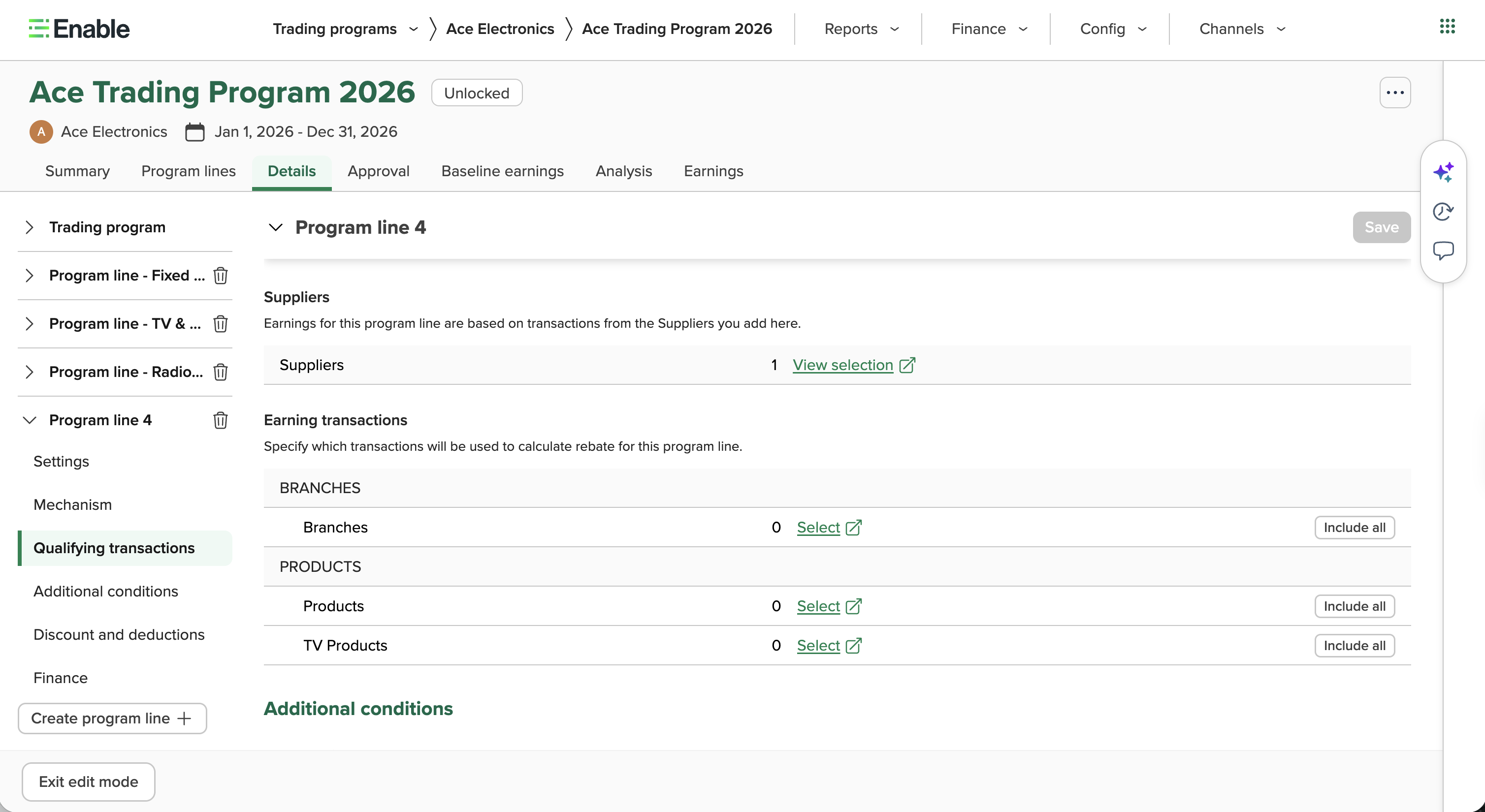This screenshot has height=812, width=1485.
Task: Open the comments speech bubble icon
Action: (1444, 250)
